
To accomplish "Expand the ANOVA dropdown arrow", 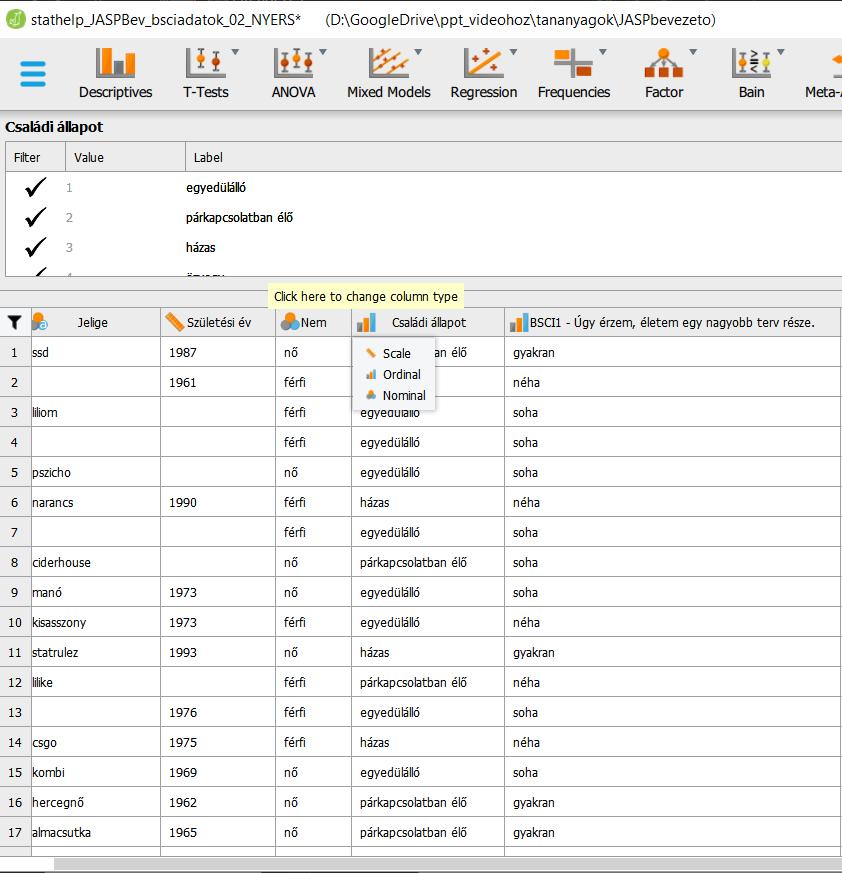I will tap(322, 52).
